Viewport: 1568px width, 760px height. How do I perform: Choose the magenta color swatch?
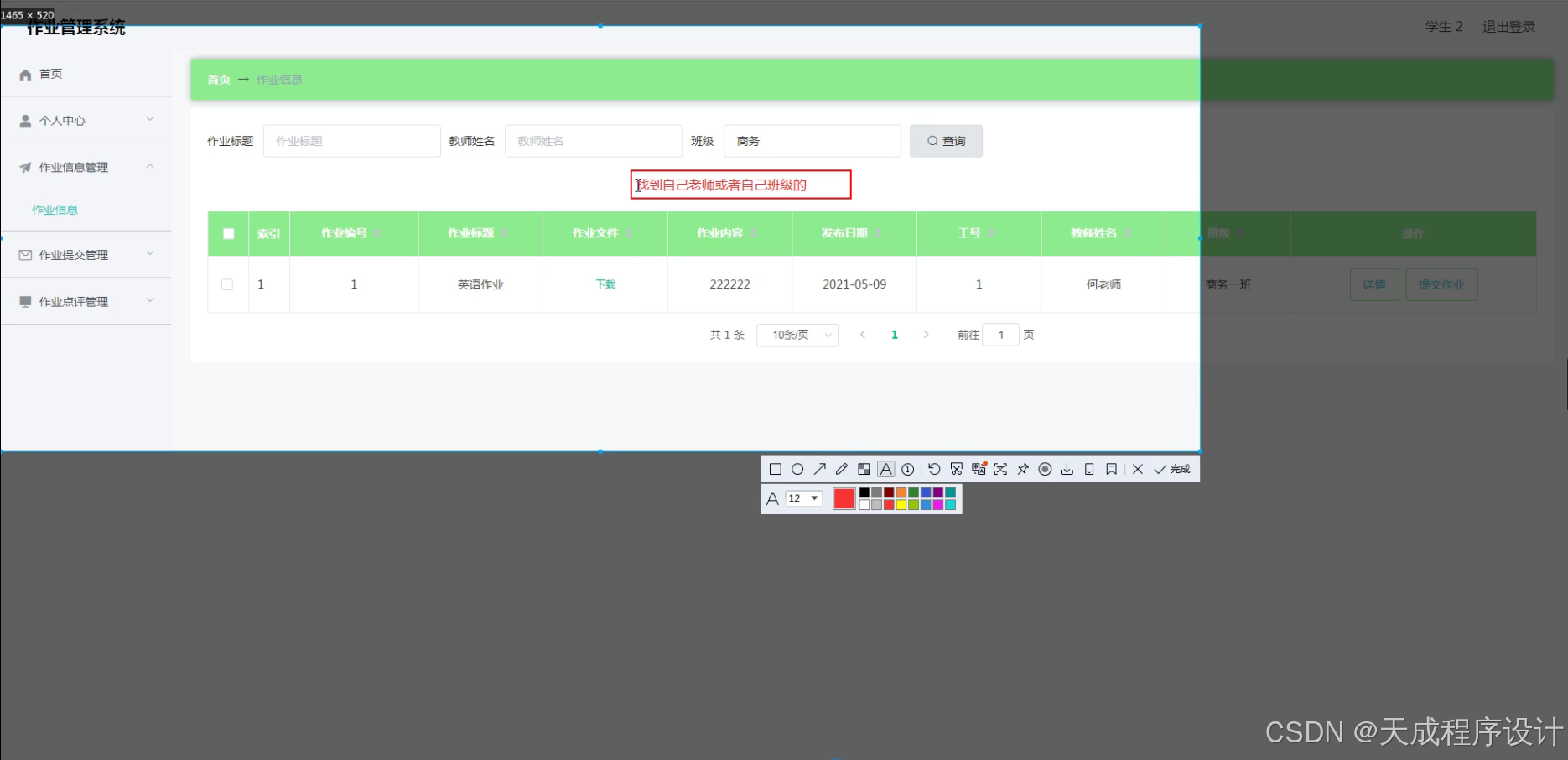pos(938,504)
